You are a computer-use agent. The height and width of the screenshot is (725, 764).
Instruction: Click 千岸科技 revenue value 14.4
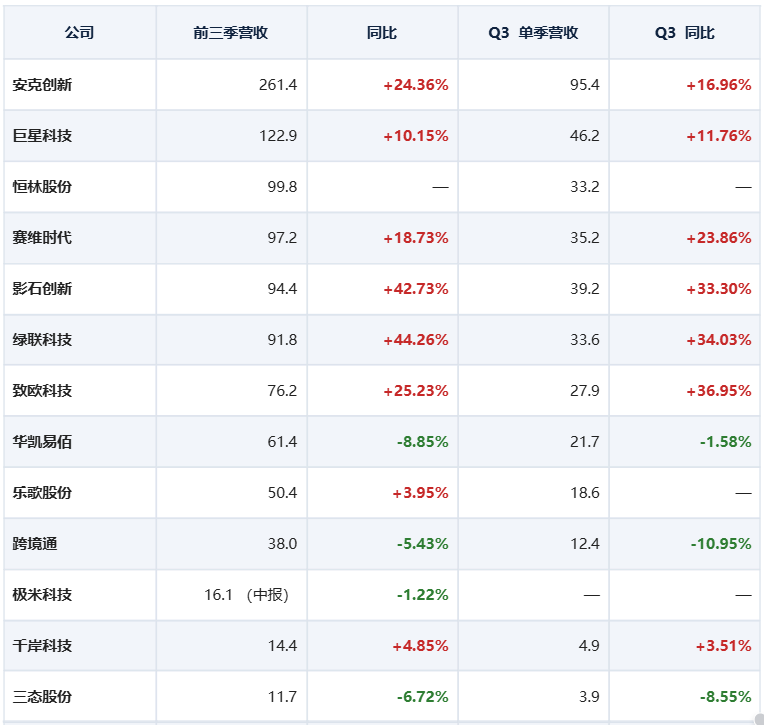click(282, 646)
